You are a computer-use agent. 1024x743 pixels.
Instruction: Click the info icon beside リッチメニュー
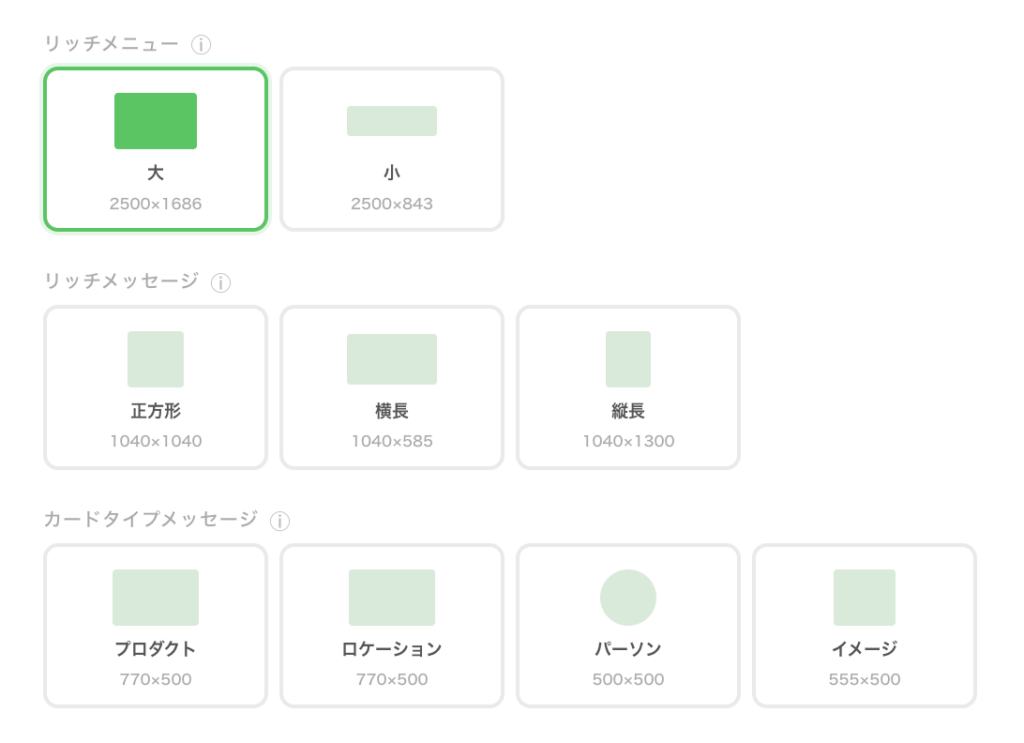pyautogui.click(x=201, y=45)
